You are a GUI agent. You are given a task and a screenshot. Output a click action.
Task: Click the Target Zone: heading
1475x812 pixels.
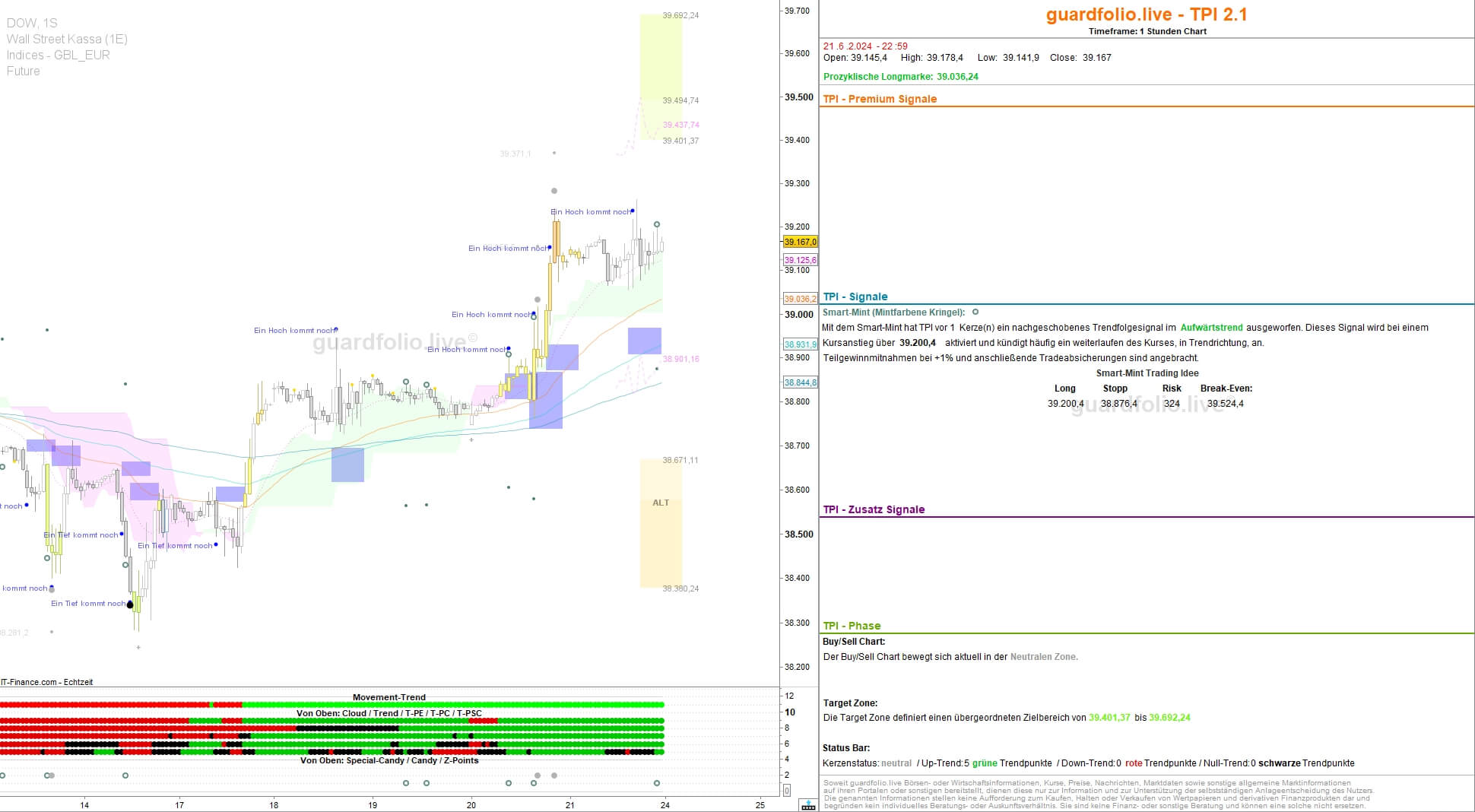850,703
